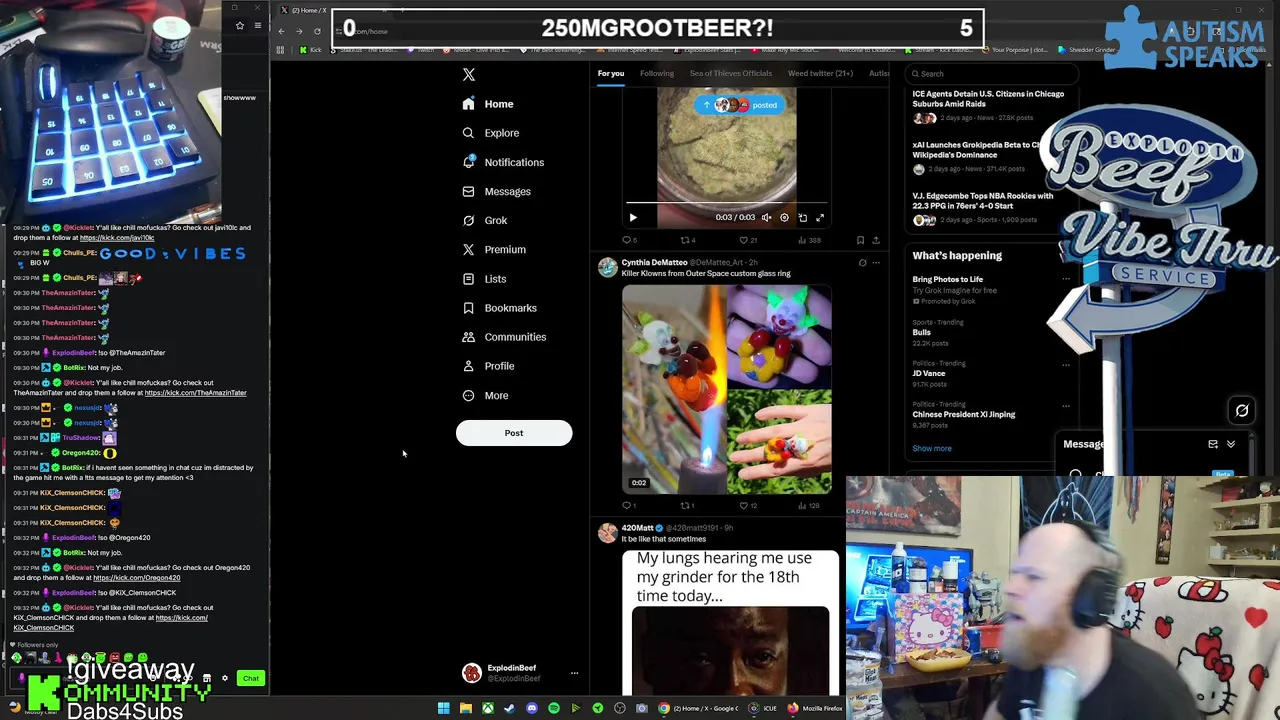1280x720 pixels.
Task: Click the blue new-posts 'posted' pill
Action: (740, 105)
